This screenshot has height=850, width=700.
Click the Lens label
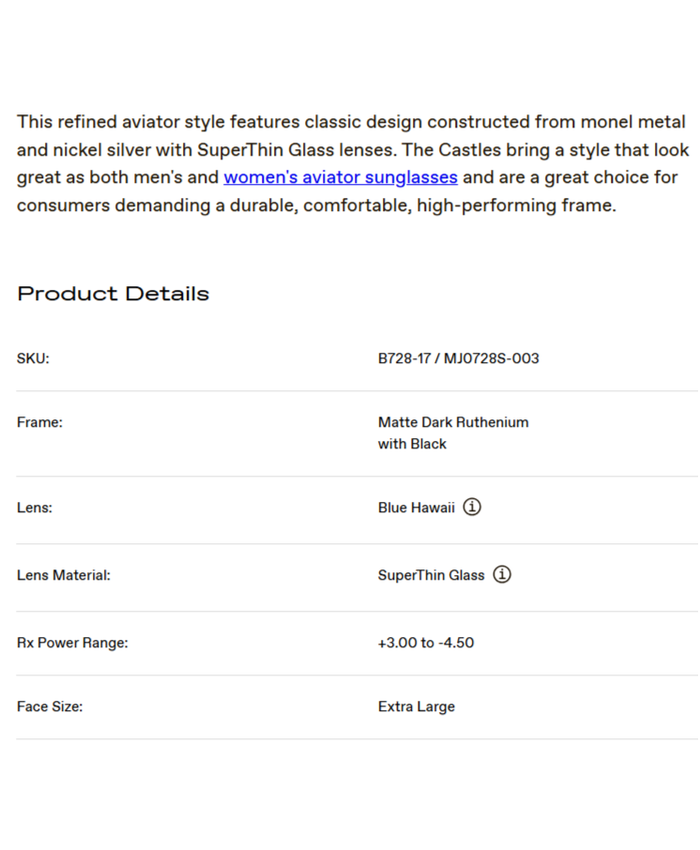pos(35,508)
